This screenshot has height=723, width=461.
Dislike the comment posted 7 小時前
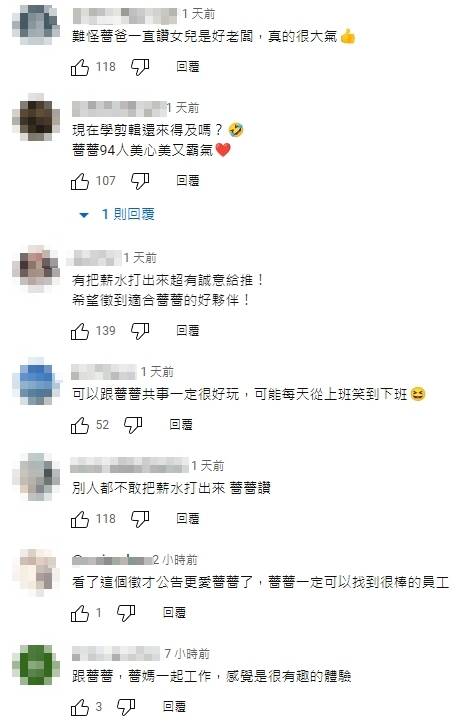point(126,707)
